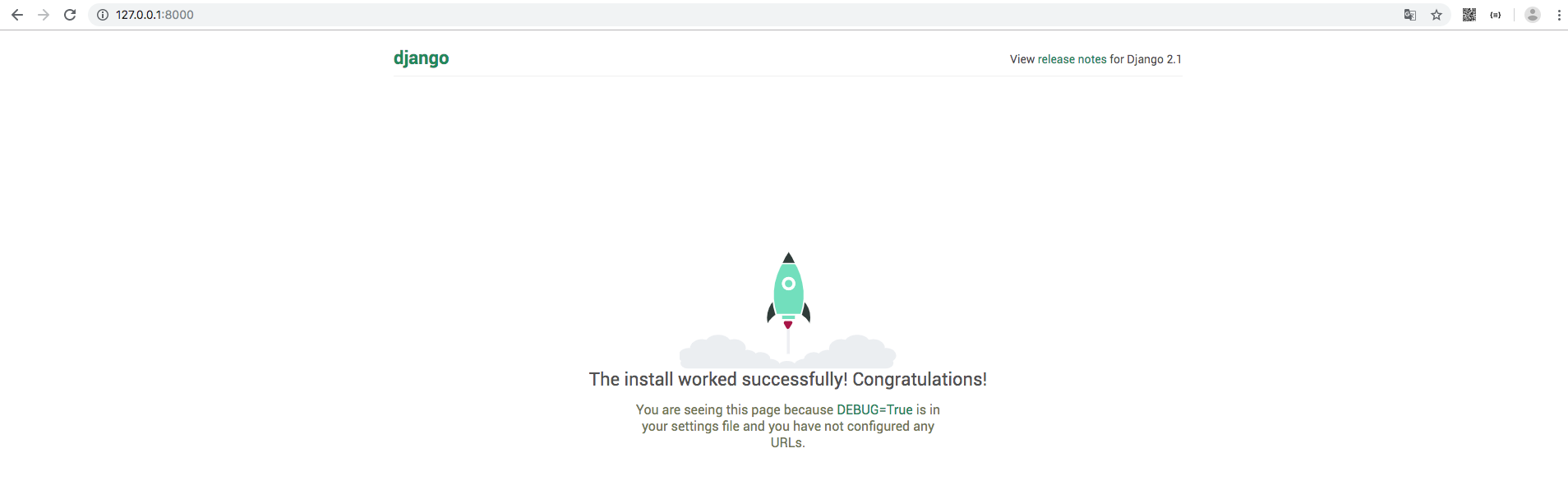Open the release notes link

coord(1072,59)
